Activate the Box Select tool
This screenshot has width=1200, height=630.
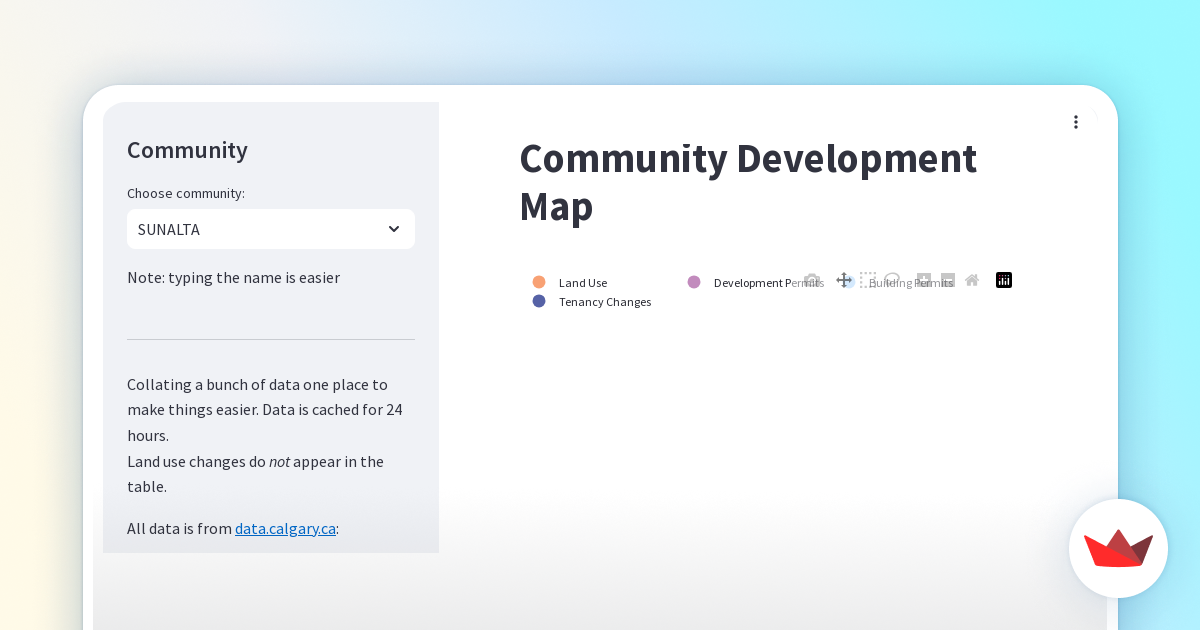(868, 280)
